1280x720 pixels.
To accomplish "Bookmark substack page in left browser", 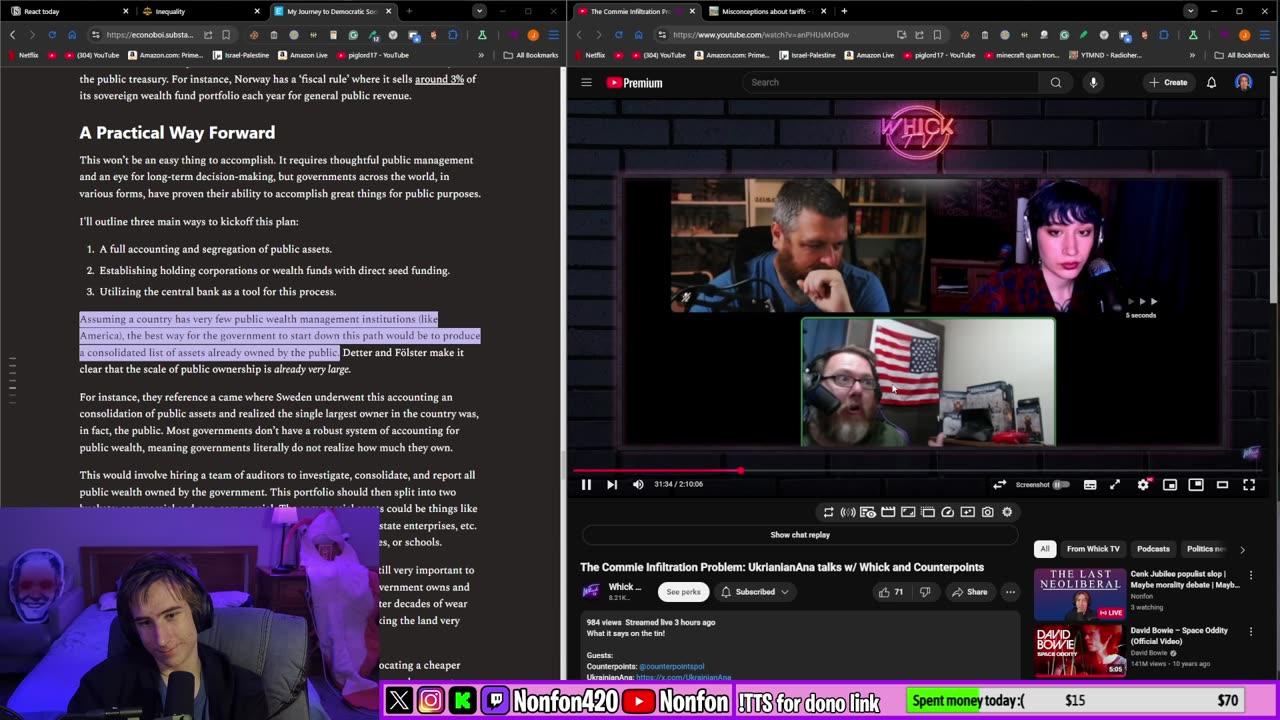I will click(226, 34).
